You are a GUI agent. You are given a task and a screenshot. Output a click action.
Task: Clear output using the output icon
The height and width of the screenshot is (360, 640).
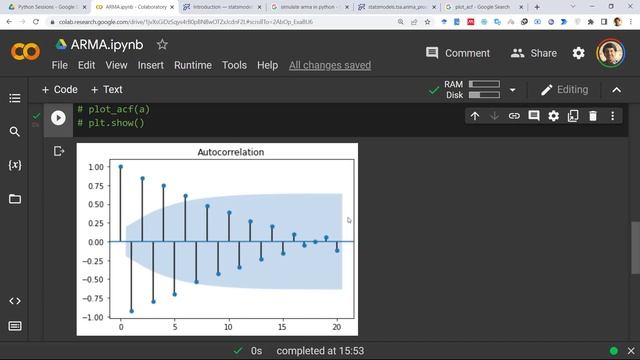pyautogui.click(x=59, y=151)
